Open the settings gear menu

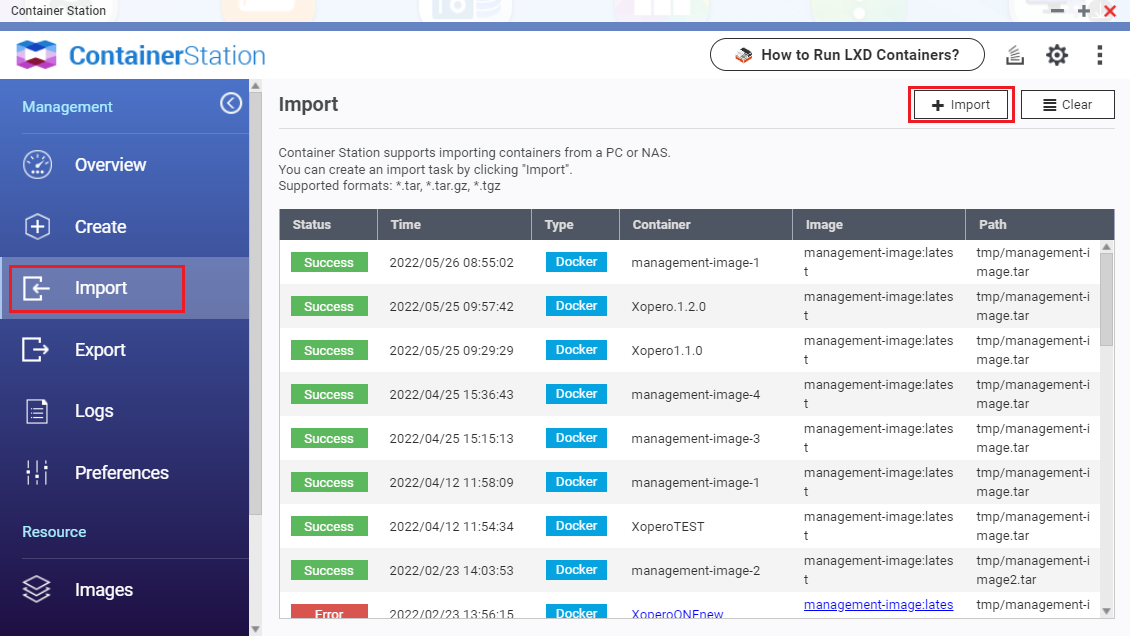click(1057, 55)
